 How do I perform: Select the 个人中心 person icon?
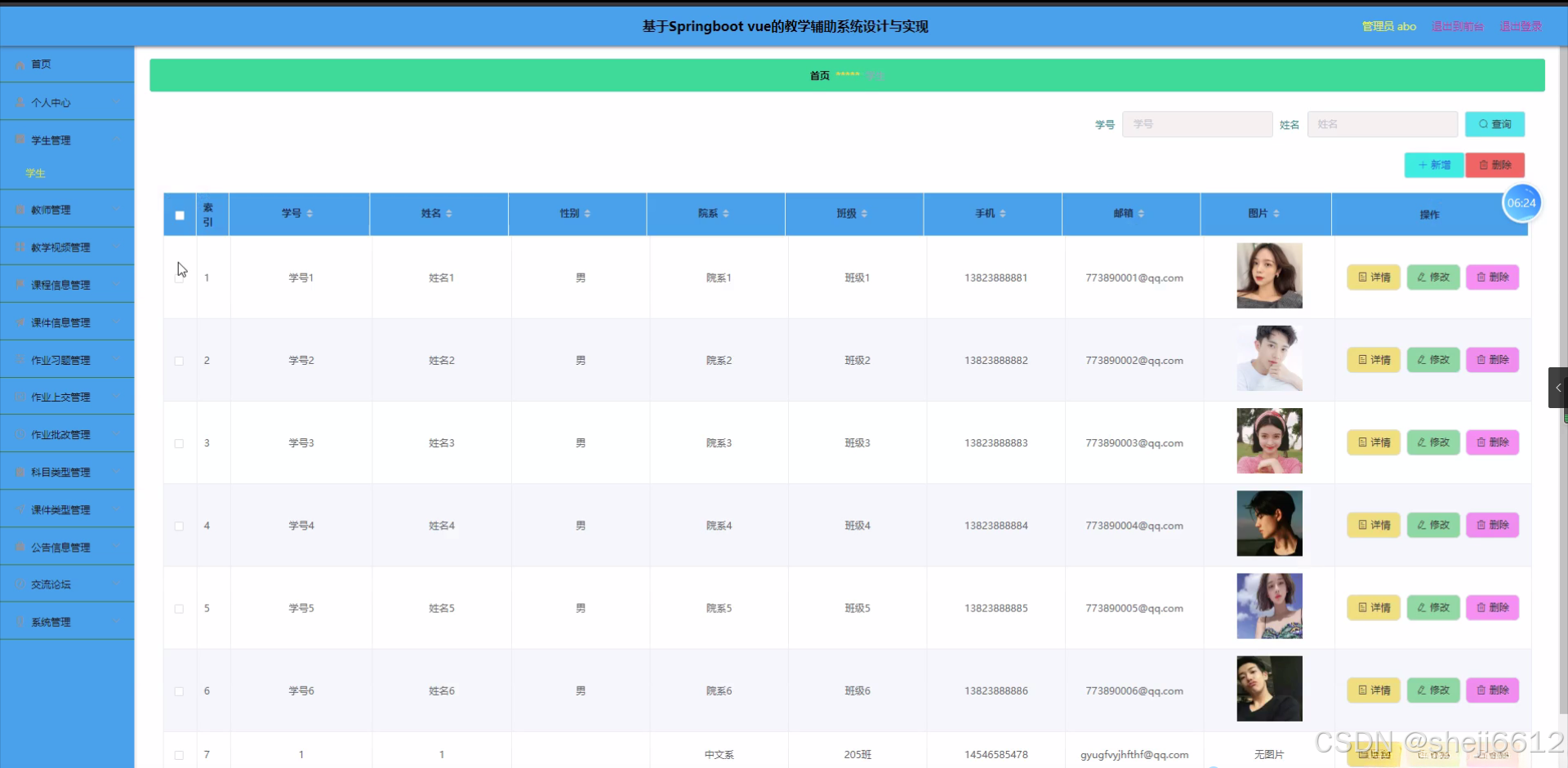click(18, 102)
